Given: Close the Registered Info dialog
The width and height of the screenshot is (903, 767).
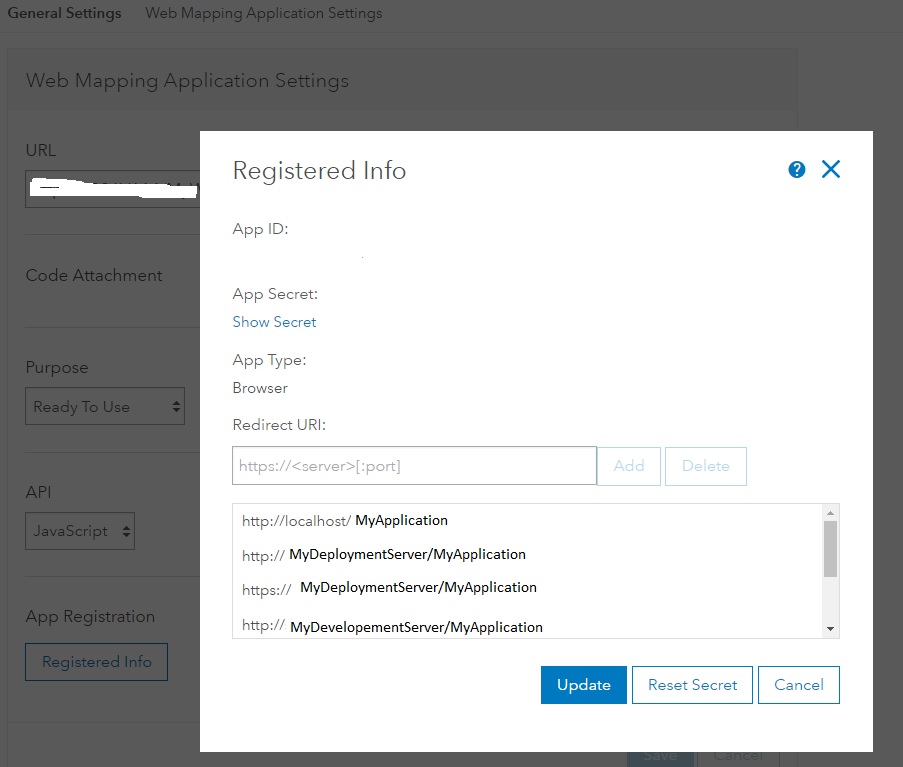Looking at the screenshot, I should click(x=831, y=169).
